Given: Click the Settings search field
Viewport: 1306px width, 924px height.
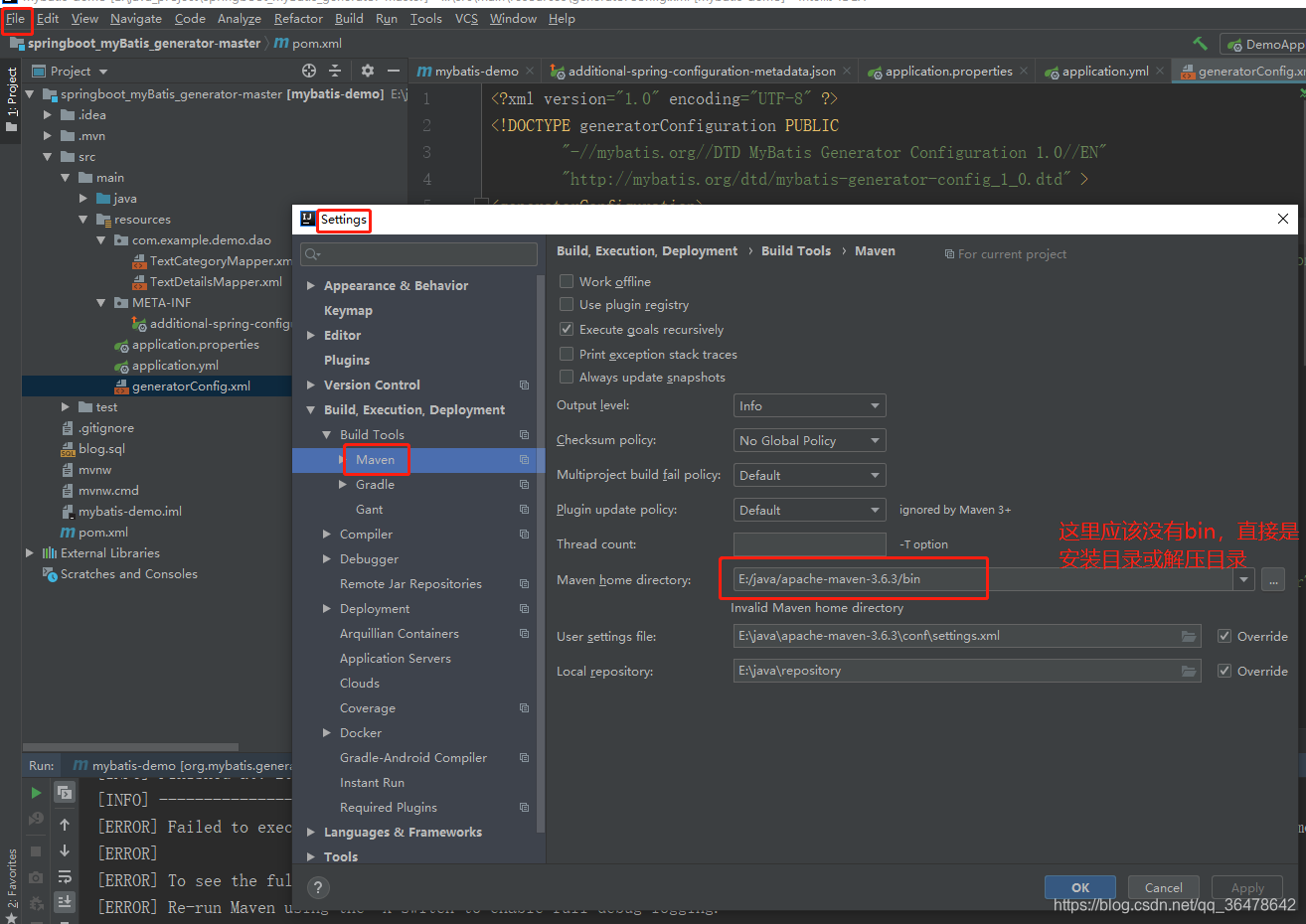Looking at the screenshot, I should point(417,254).
